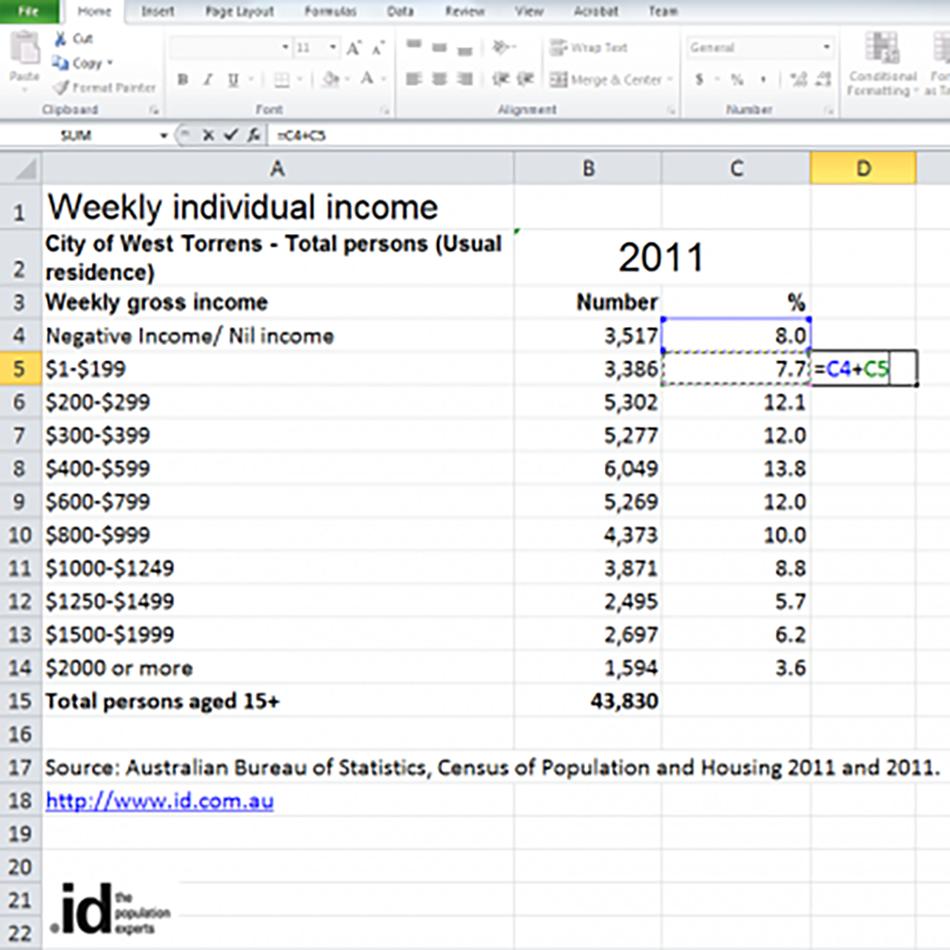Click the Middle Align icon
The width and height of the screenshot is (950, 950).
439,47
